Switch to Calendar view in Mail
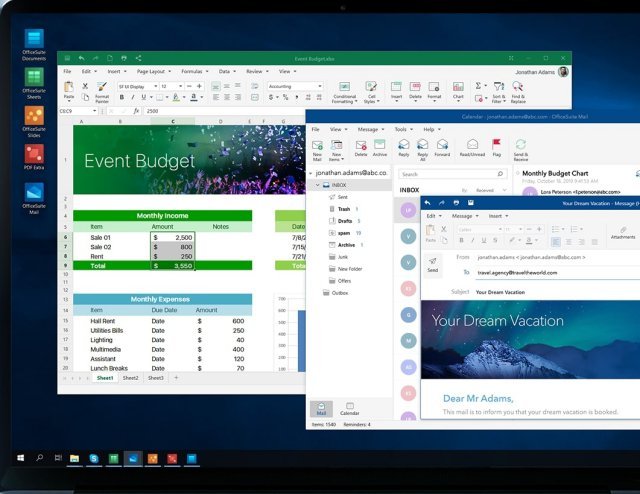 [349, 409]
